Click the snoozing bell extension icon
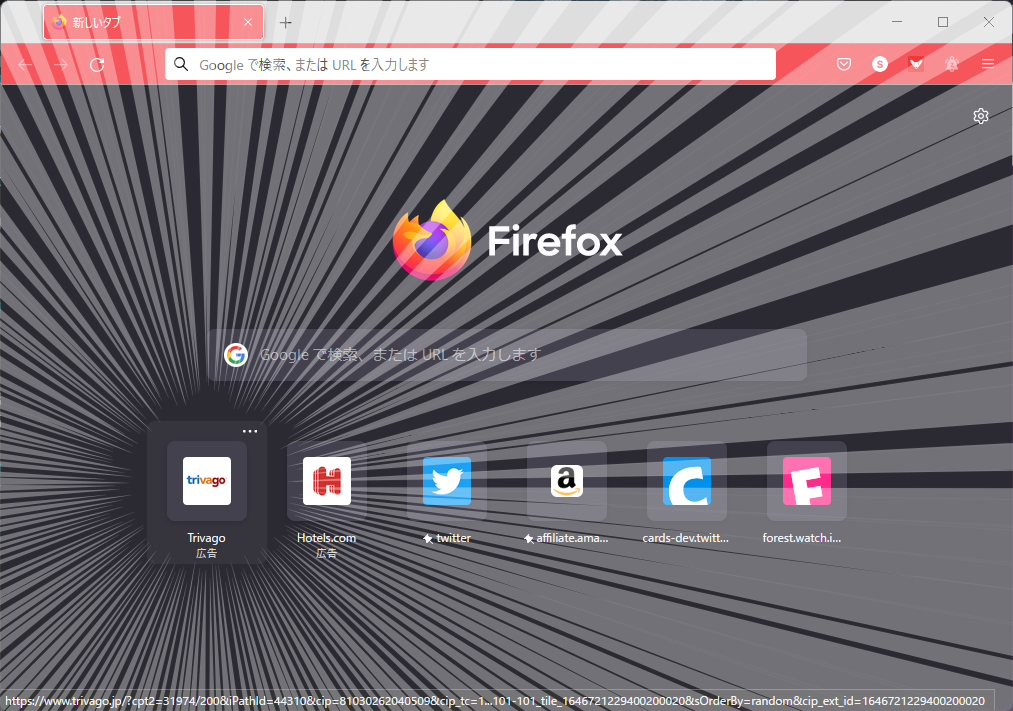The image size is (1013, 711). (951, 64)
